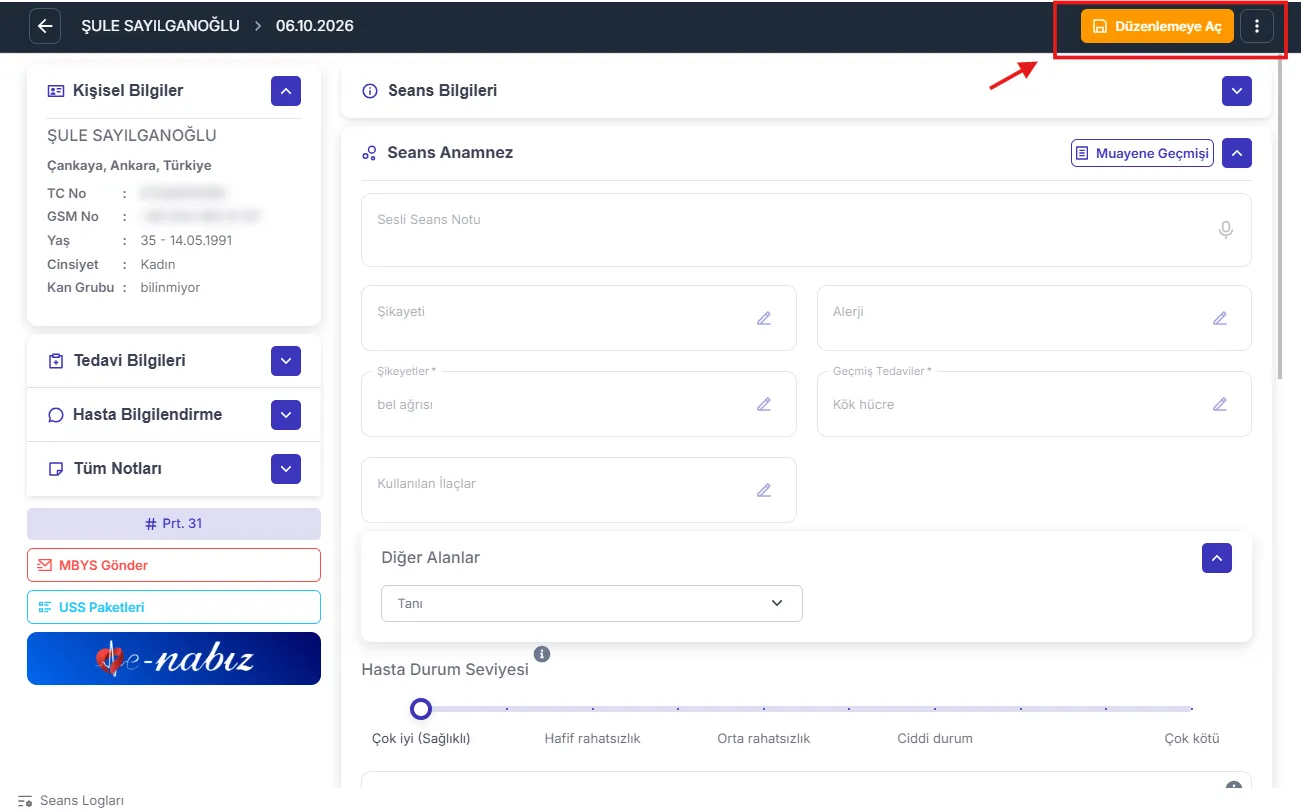Image resolution: width=1301 pixels, height=812 pixels.
Task: Expand the Tedavi Bilgileri section
Action: click(x=286, y=361)
